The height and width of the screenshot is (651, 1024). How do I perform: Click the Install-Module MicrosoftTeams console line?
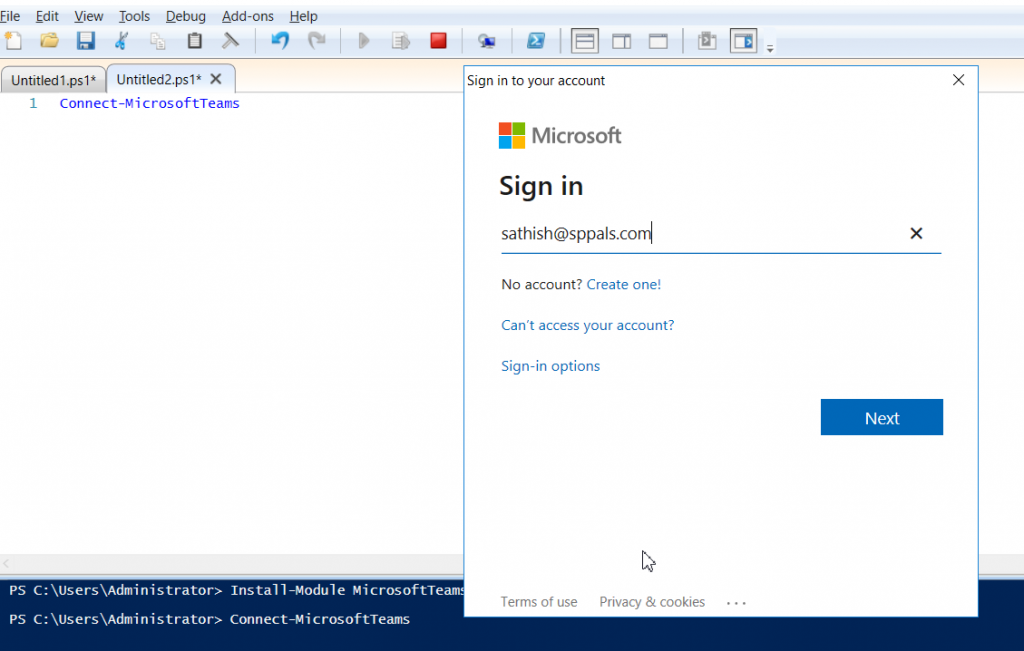pyautogui.click(x=236, y=590)
